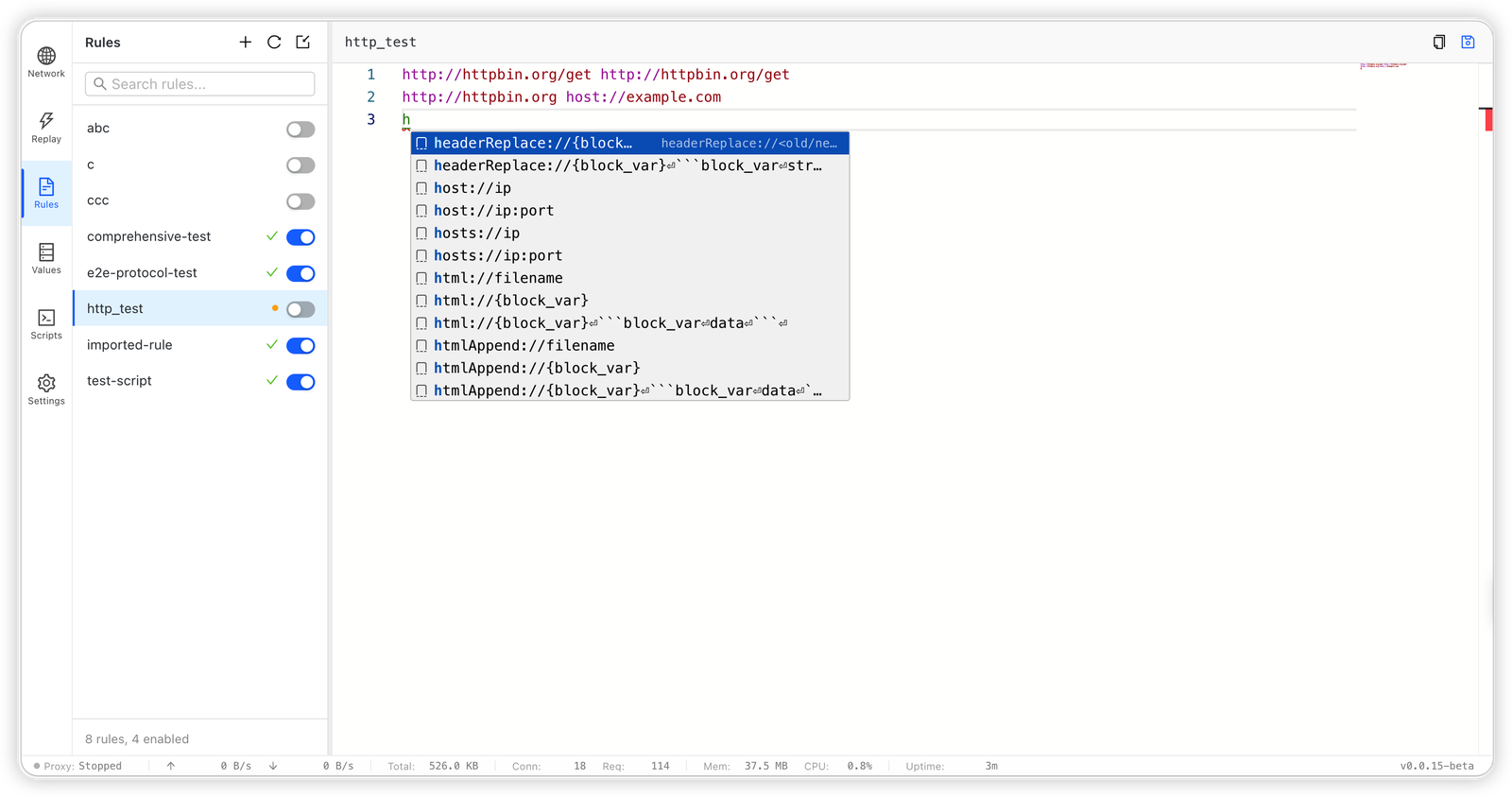
Task: Open the Values section in sidebar
Action: 46,258
